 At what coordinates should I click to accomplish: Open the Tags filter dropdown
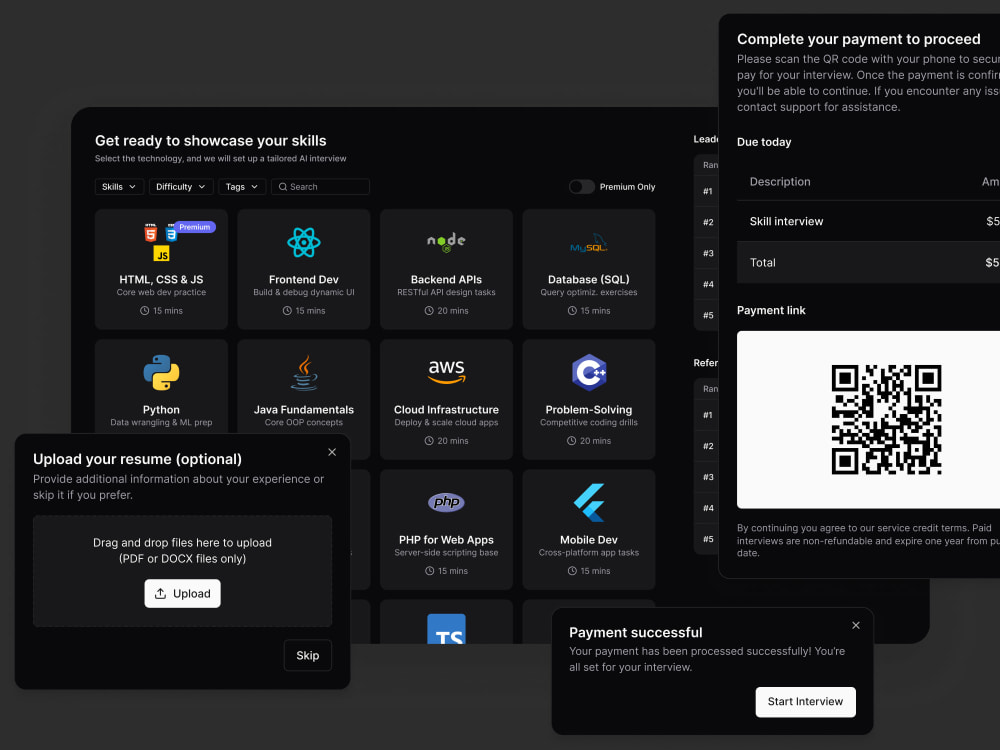pos(242,187)
